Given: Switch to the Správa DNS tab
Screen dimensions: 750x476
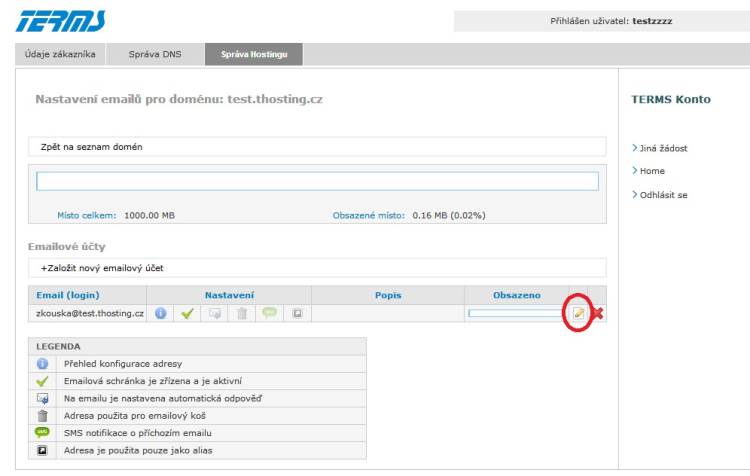Looking at the screenshot, I should (155, 54).
